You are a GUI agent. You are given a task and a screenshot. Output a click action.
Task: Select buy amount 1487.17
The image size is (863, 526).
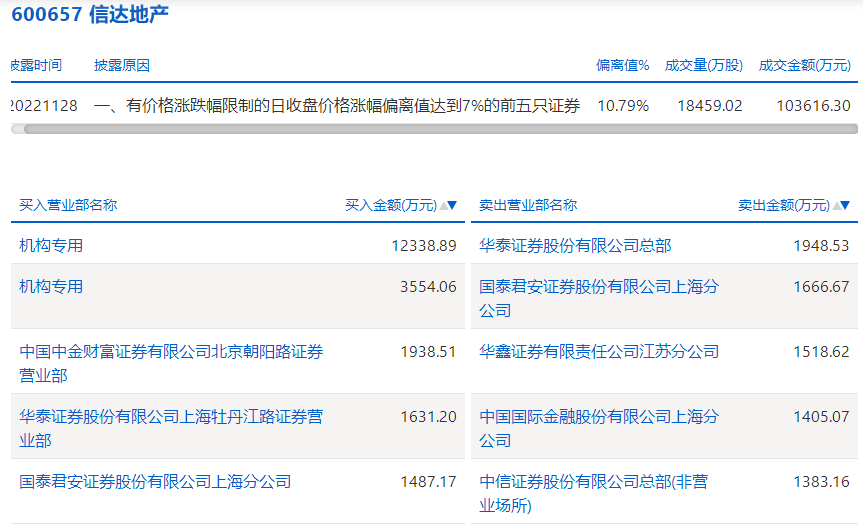point(428,482)
